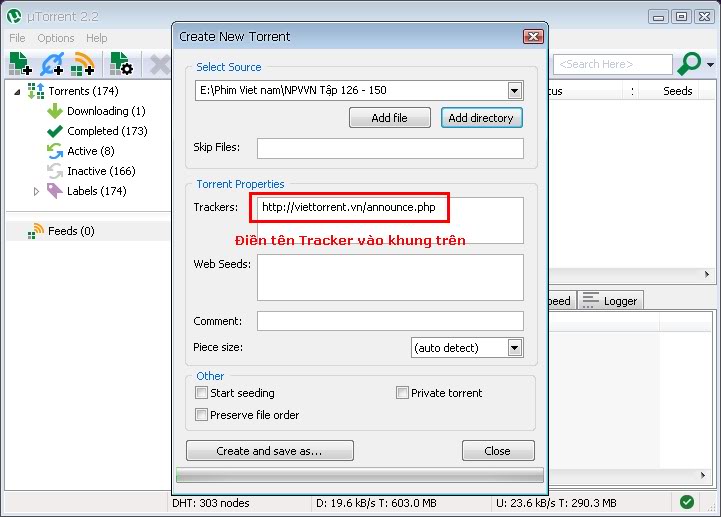The image size is (721, 517).
Task: Click detail pane horizontal scroll right arrow
Action: pyautogui.click(x=703, y=475)
